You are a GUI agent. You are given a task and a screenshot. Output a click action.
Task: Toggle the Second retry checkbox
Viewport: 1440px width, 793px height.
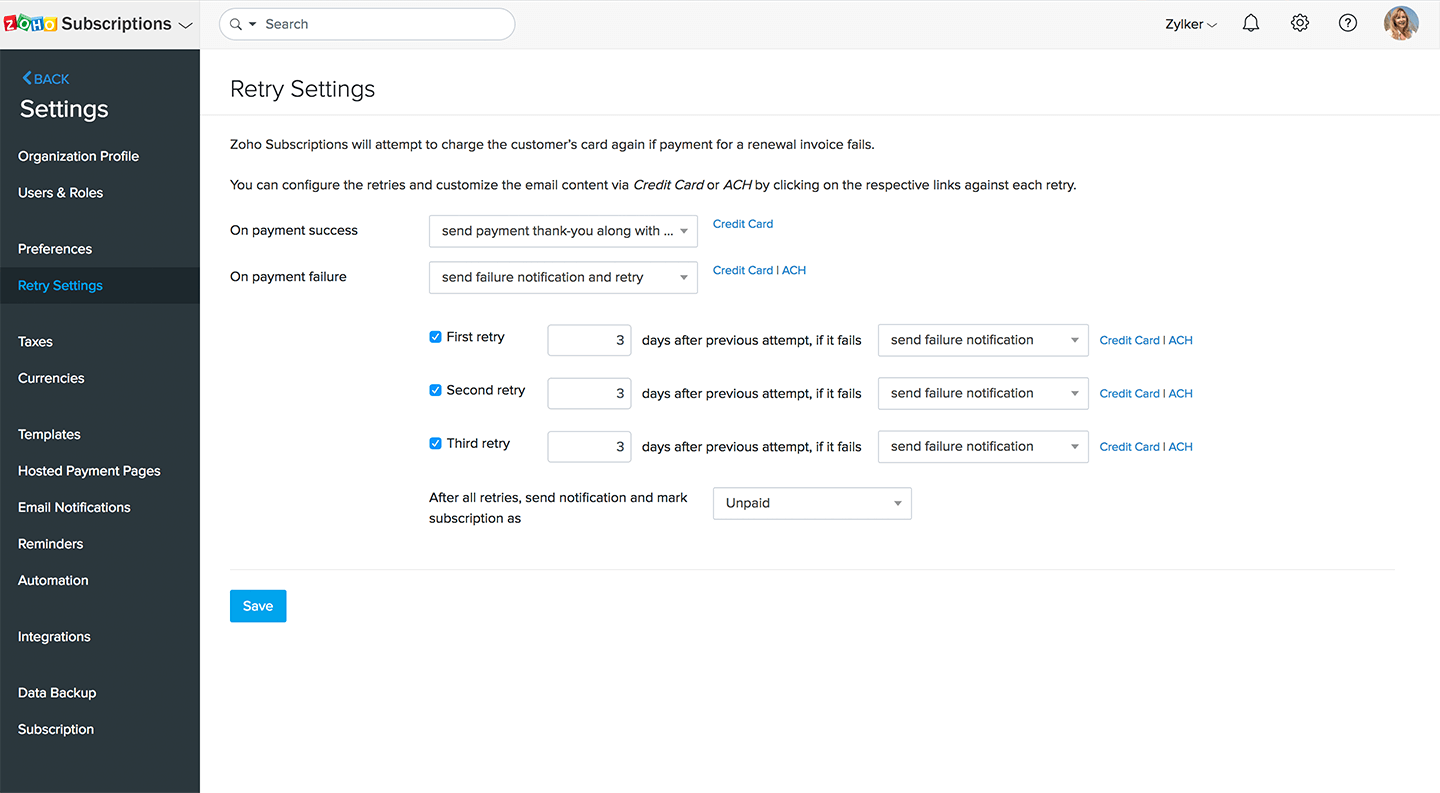coord(435,390)
